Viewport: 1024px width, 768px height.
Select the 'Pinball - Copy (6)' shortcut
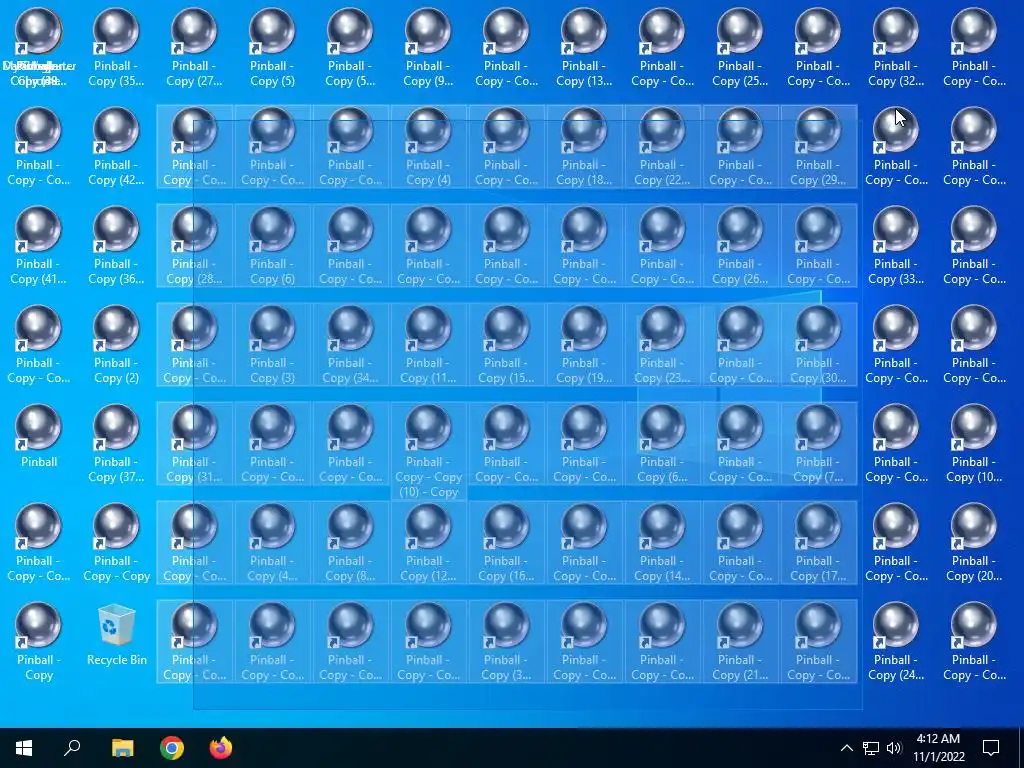tap(272, 246)
